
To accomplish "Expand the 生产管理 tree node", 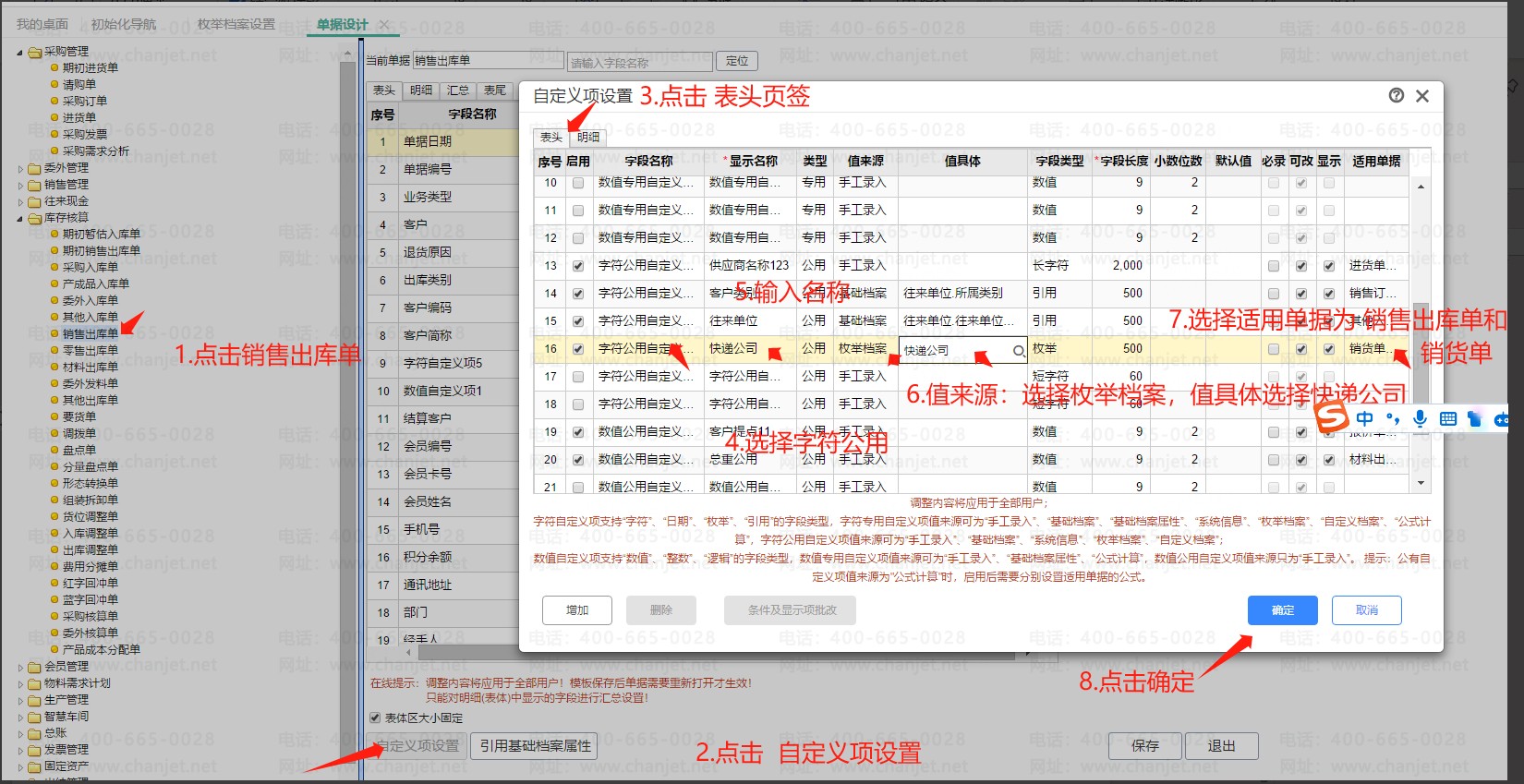I will [x=20, y=700].
